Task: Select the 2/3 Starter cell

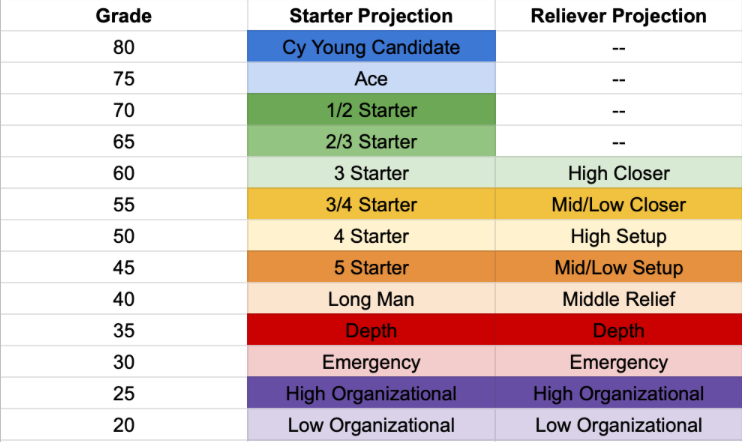Action: point(371,142)
